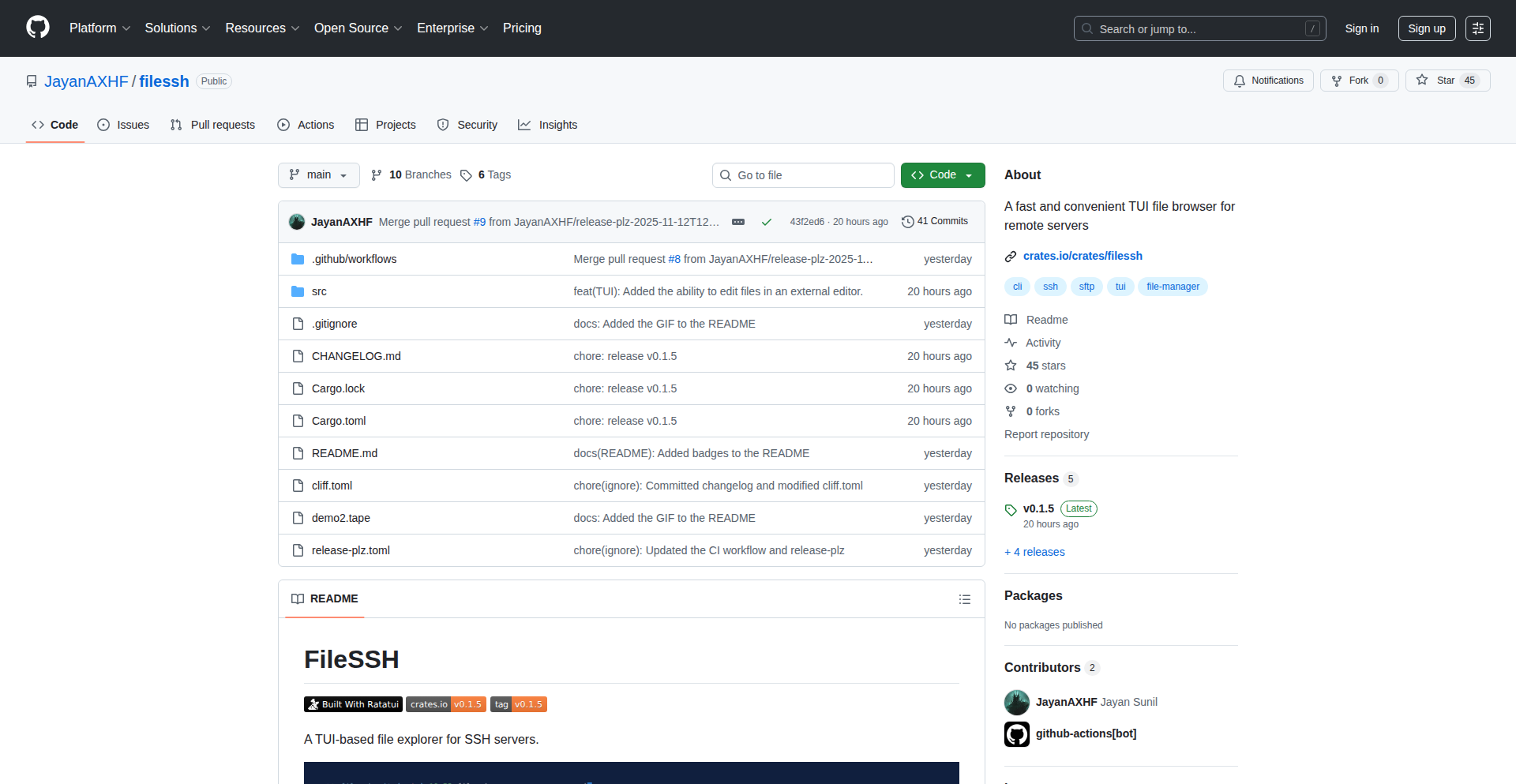Click the JayanAXHF avatar in contributors
Viewport: 1516px width, 784px height.
pos(1016,702)
